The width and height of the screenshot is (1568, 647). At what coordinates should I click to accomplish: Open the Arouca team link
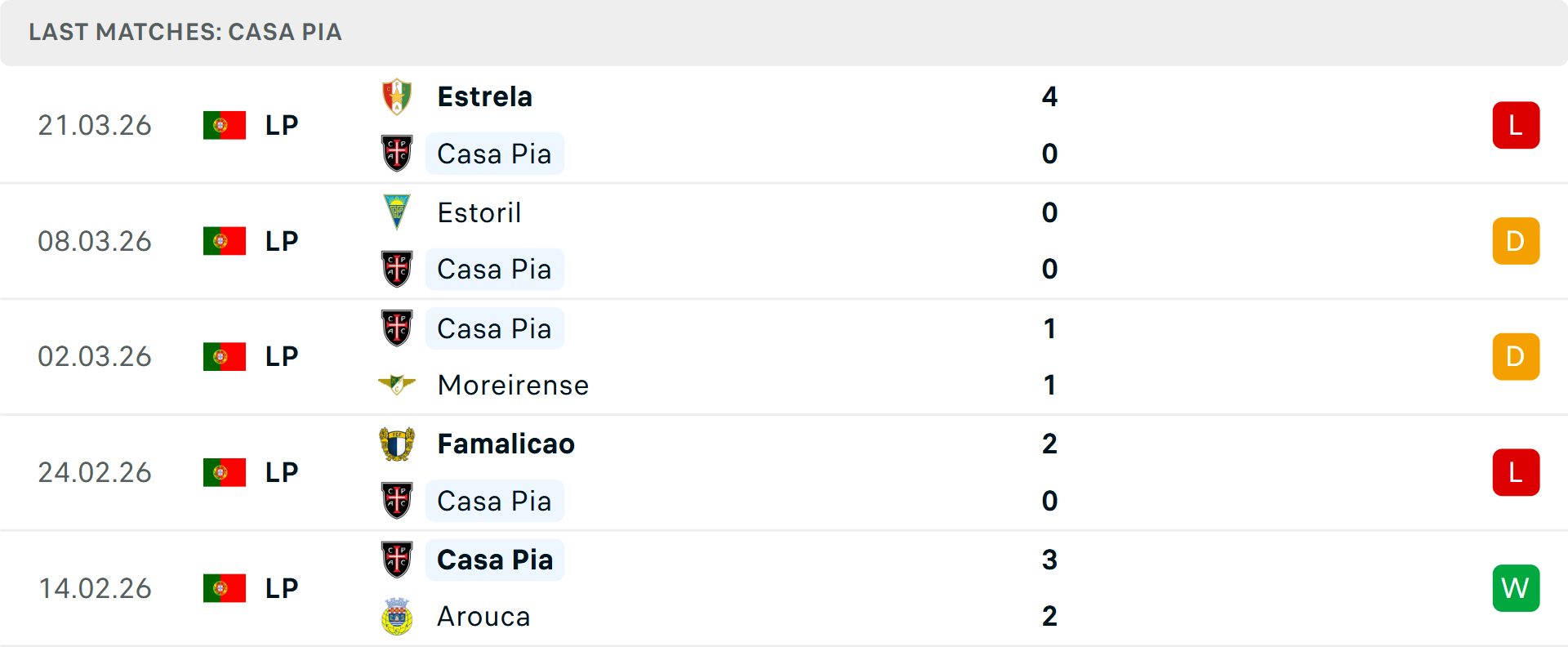(483, 617)
